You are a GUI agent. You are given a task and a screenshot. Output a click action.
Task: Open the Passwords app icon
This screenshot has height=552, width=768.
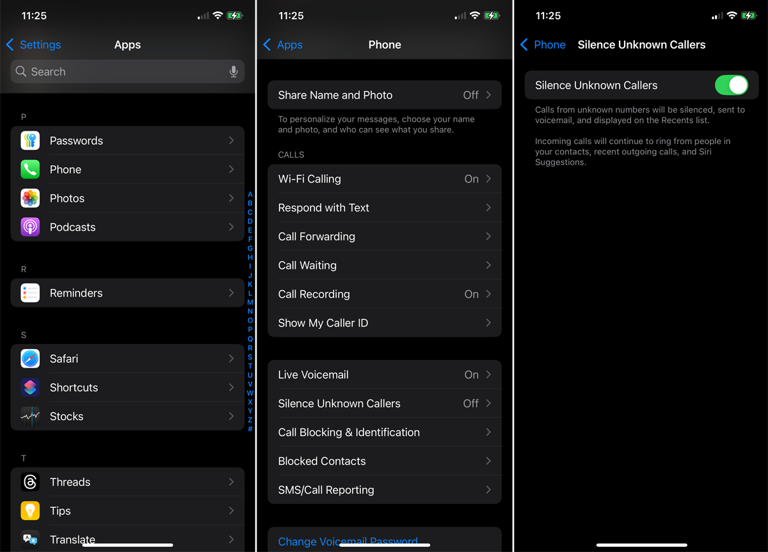(x=30, y=141)
